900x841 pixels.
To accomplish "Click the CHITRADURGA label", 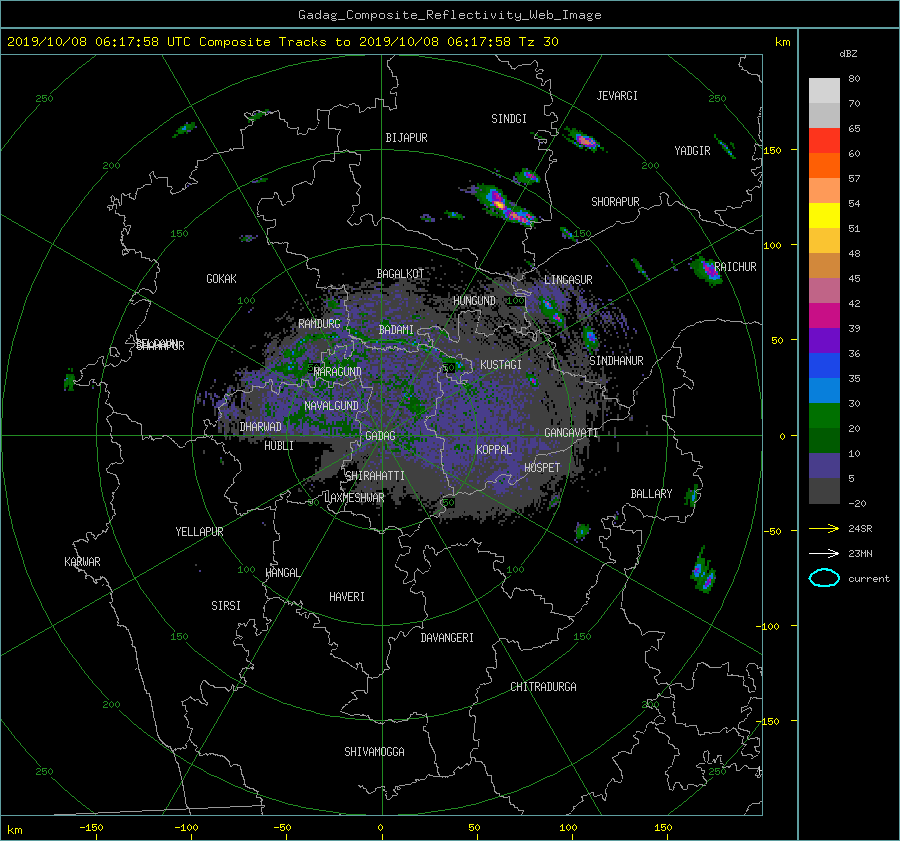I will 543,687.
